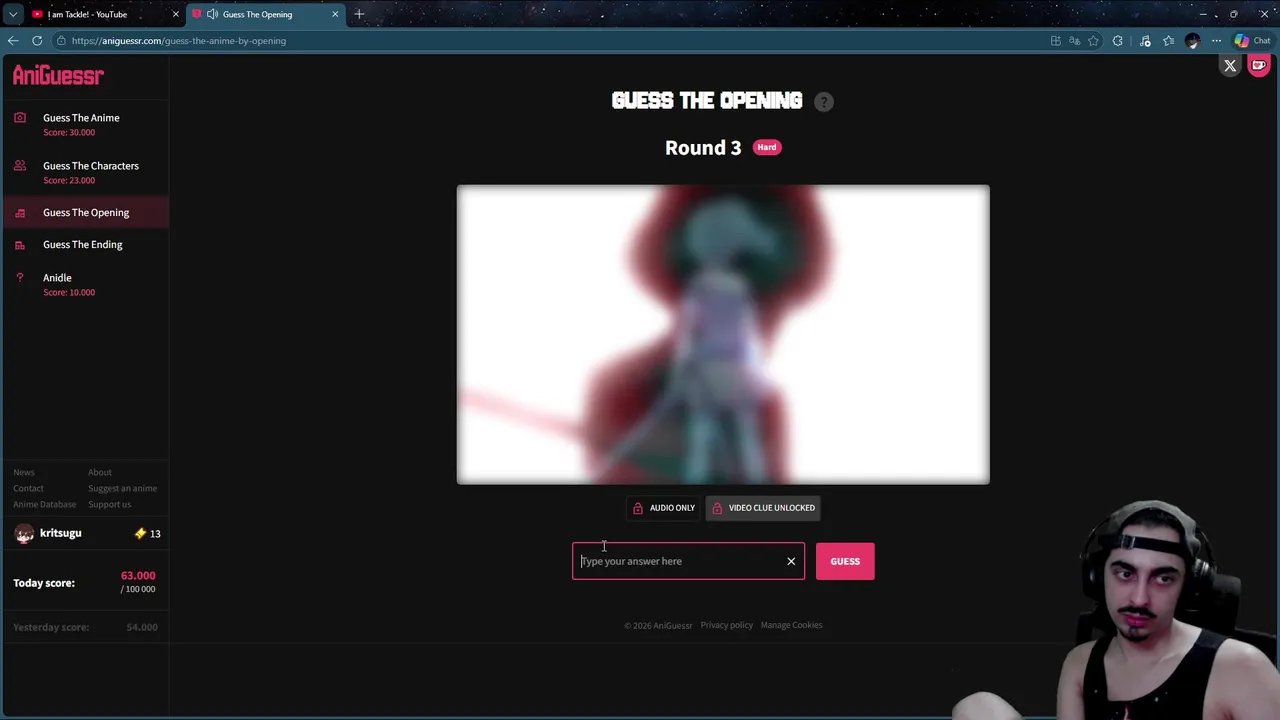This screenshot has width=1280, height=720.
Task: Close the Guess The Opening tab
Action: click(x=335, y=14)
